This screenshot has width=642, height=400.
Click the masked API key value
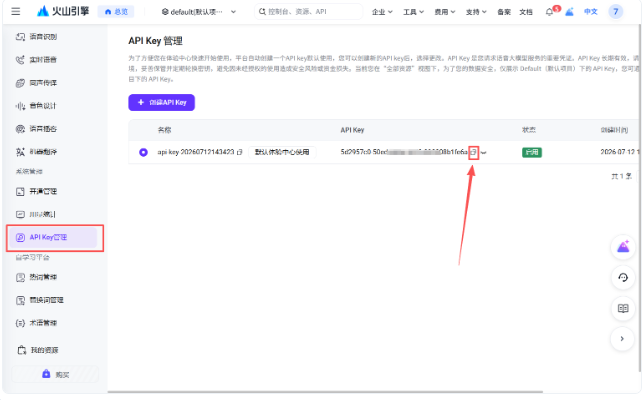coord(404,152)
